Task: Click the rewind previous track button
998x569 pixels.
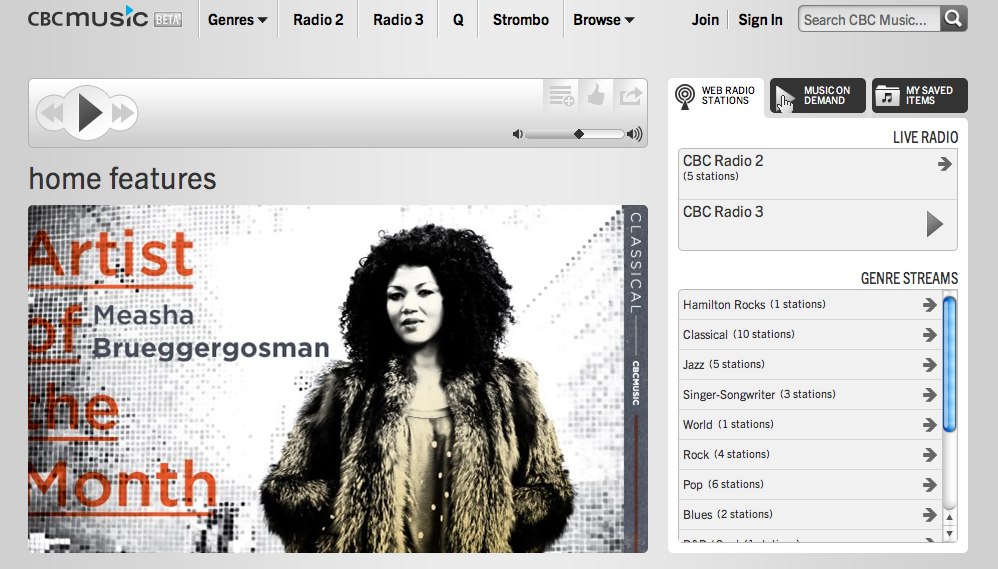Action: click(52, 113)
